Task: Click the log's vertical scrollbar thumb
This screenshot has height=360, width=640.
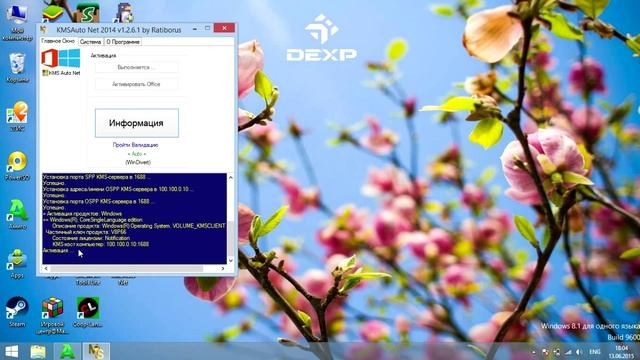Action: [x=231, y=238]
